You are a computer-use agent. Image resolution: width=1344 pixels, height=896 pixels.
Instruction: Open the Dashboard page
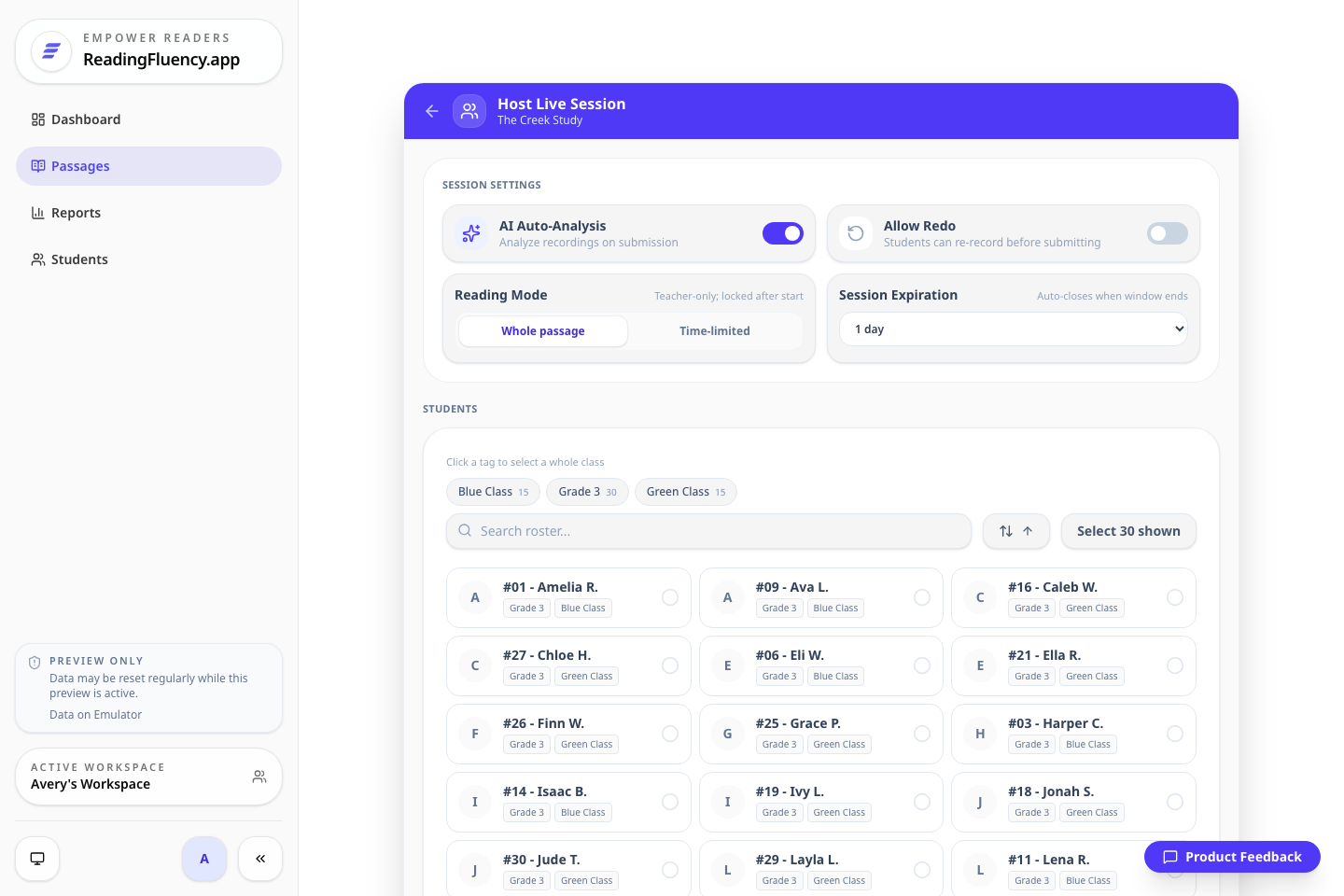tap(148, 119)
